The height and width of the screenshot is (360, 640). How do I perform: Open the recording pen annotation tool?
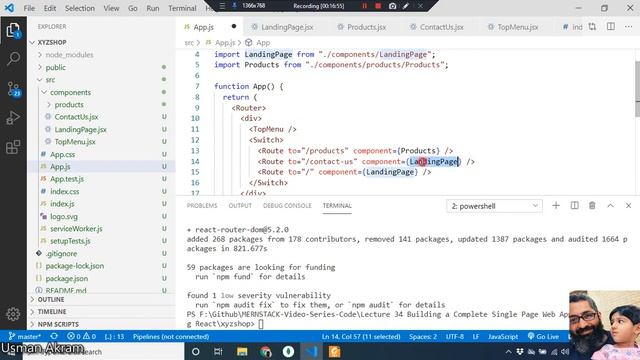point(406,6)
